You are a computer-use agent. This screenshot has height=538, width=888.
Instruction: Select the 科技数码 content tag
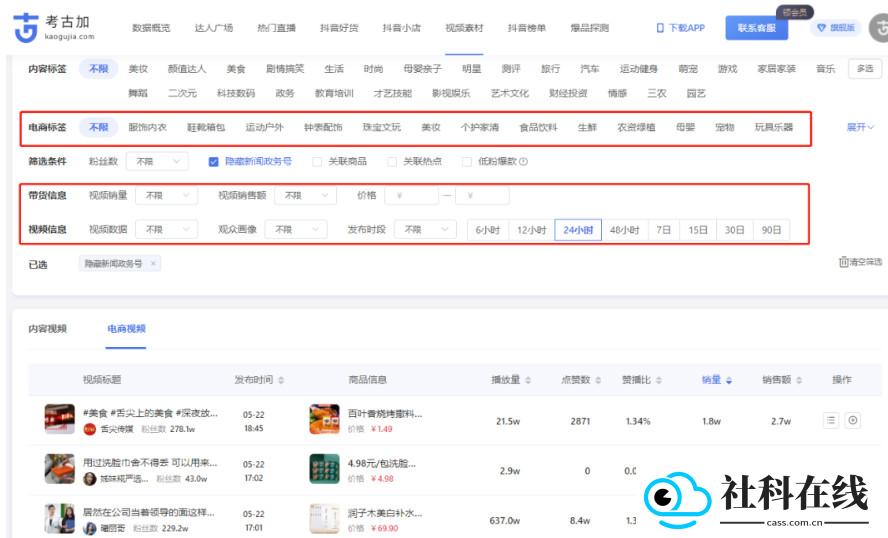point(236,93)
